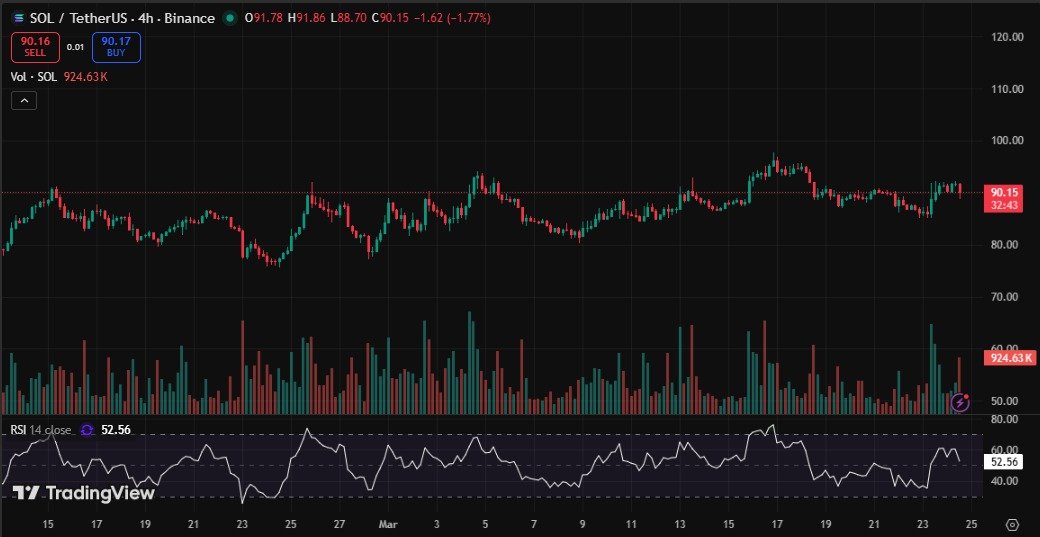Click the 23 date label left of 25

924,524
